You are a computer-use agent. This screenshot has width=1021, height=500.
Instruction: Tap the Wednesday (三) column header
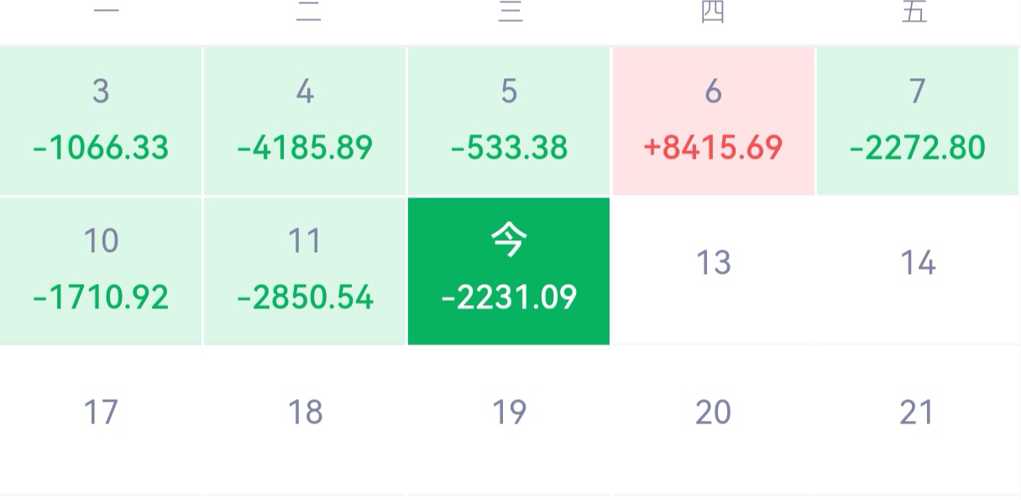[x=510, y=13]
